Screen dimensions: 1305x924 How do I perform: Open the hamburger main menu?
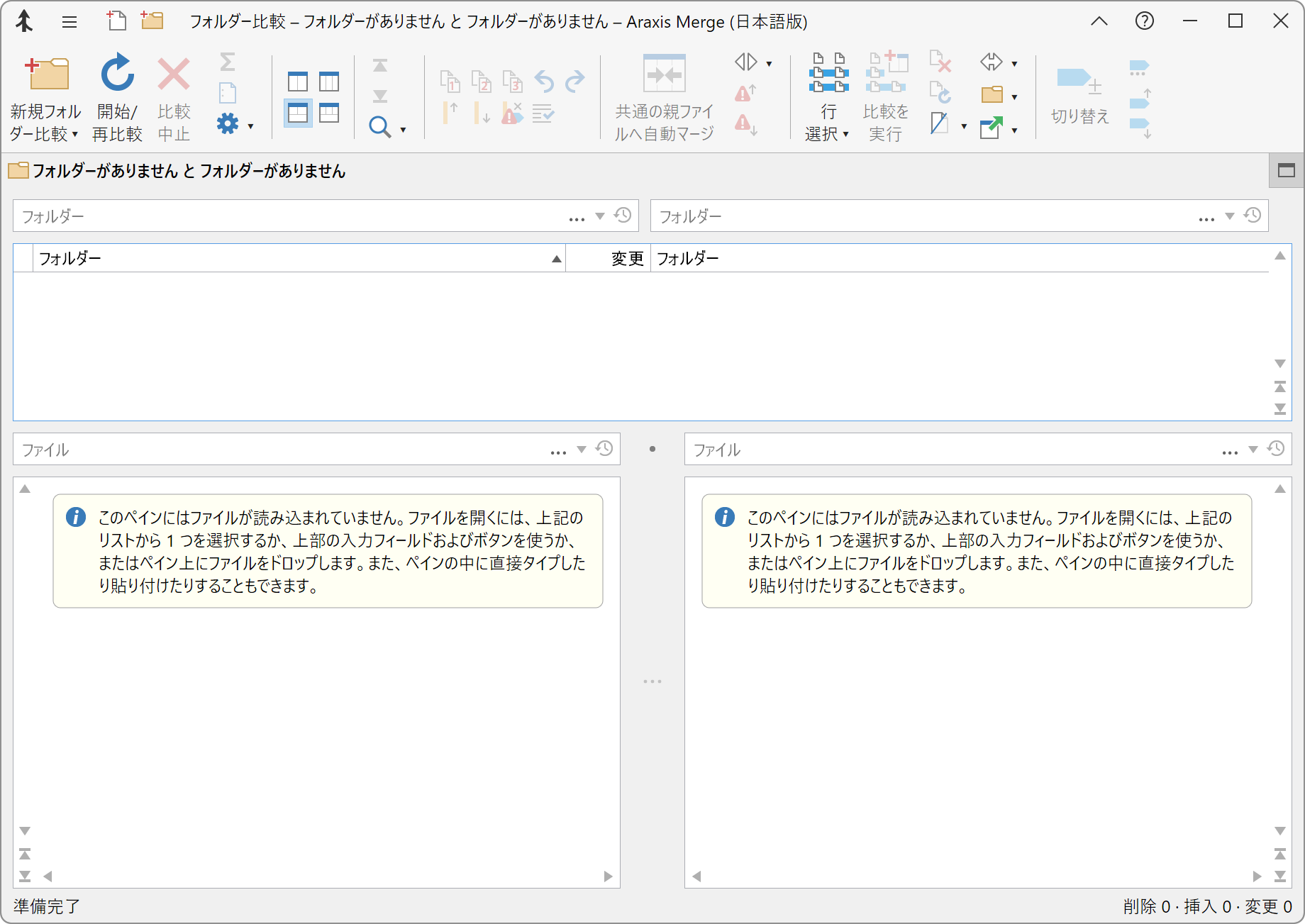[x=70, y=21]
